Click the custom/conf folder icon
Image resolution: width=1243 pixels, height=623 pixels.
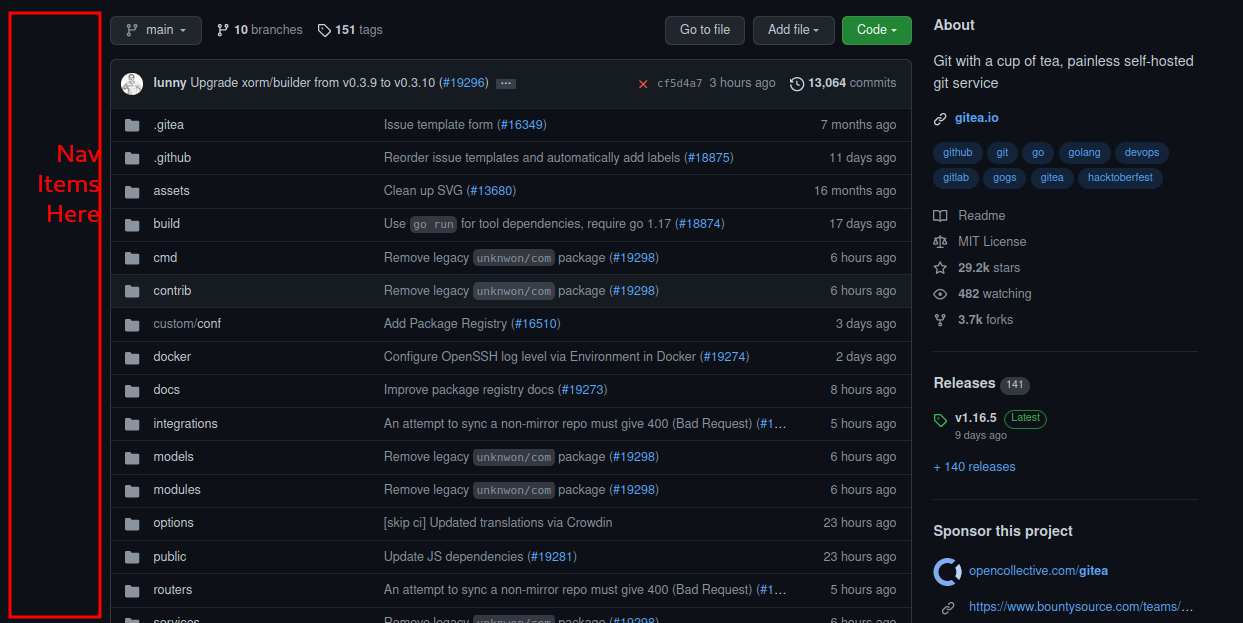[x=132, y=324]
